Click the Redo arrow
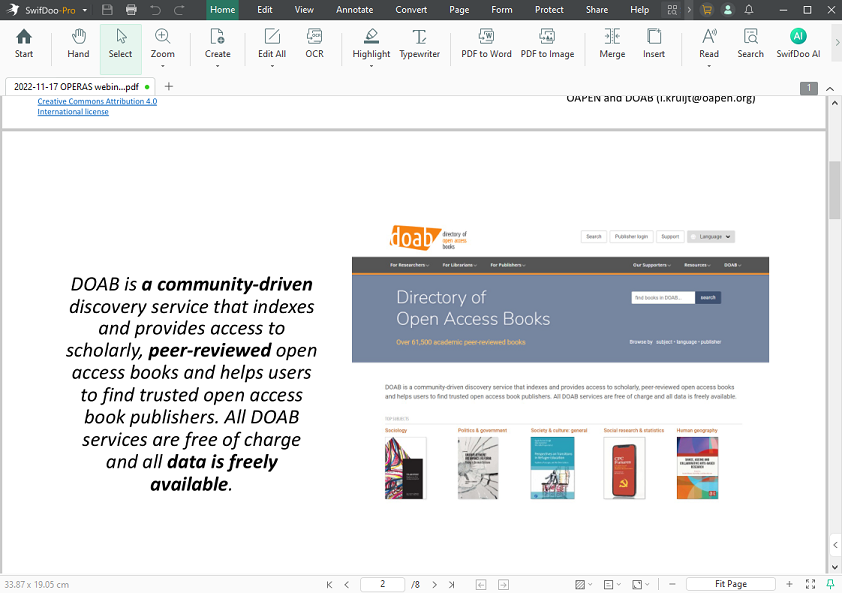Image resolution: width=842 pixels, height=593 pixels. pos(179,10)
